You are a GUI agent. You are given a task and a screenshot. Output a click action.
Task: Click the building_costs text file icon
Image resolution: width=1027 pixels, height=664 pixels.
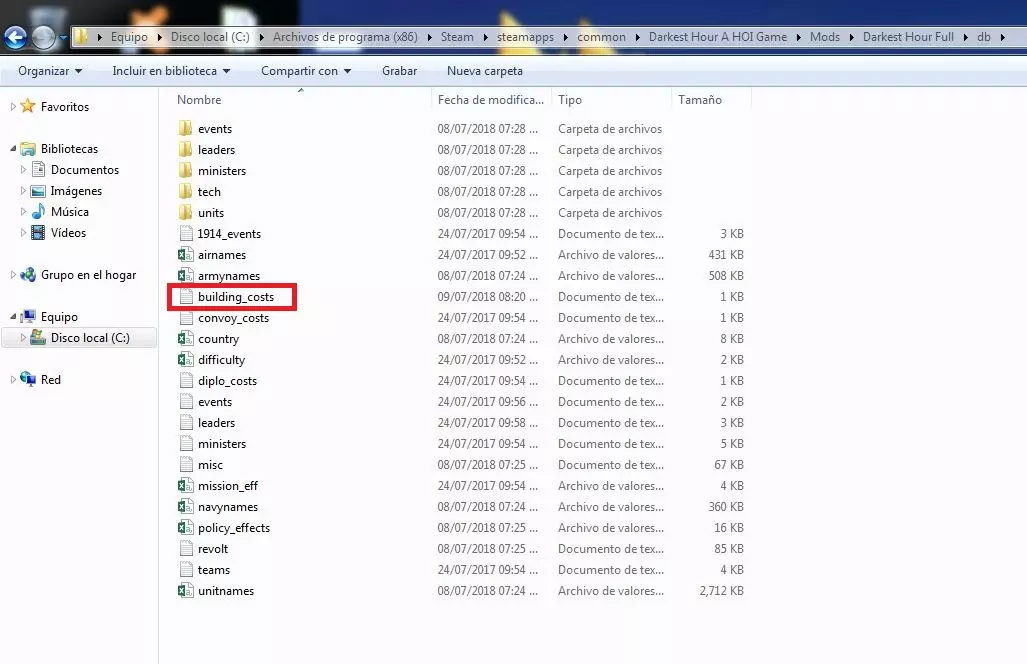(x=186, y=297)
